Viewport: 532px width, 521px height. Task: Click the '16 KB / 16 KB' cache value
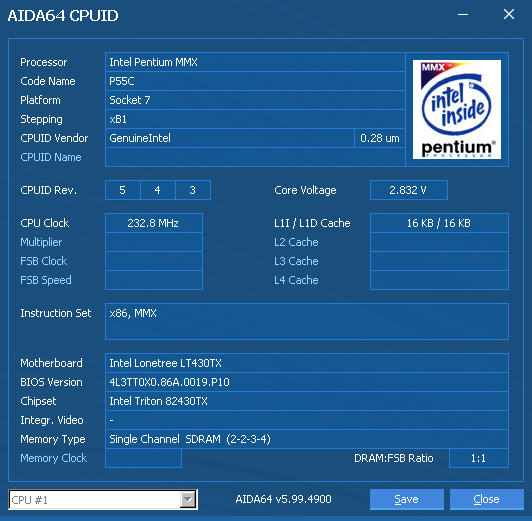439,223
